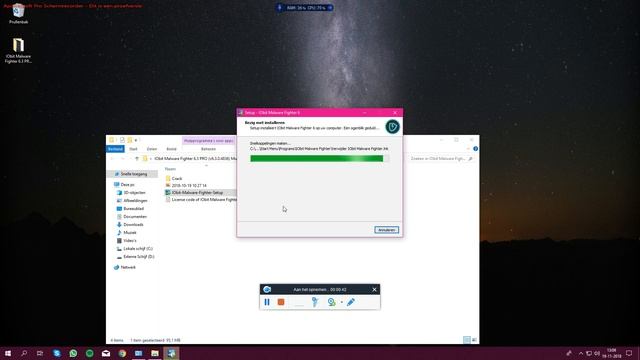Open the Beheren tab in Explorer
Screen dimensions: 640x360
click(x=208, y=149)
